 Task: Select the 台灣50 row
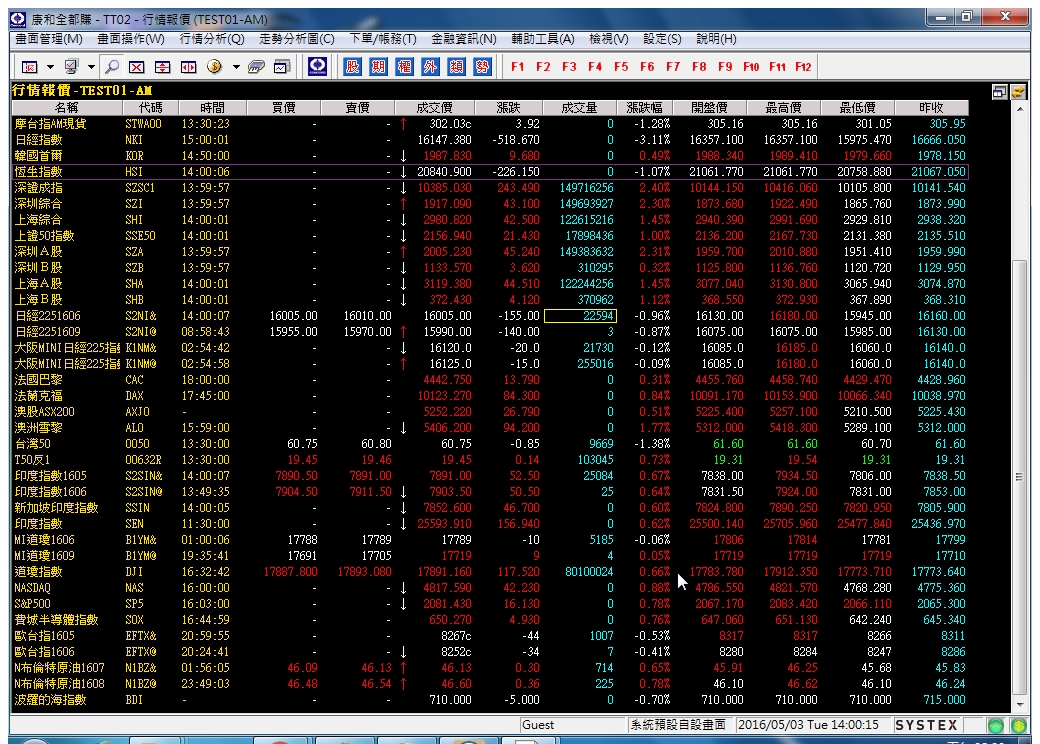coord(490,444)
